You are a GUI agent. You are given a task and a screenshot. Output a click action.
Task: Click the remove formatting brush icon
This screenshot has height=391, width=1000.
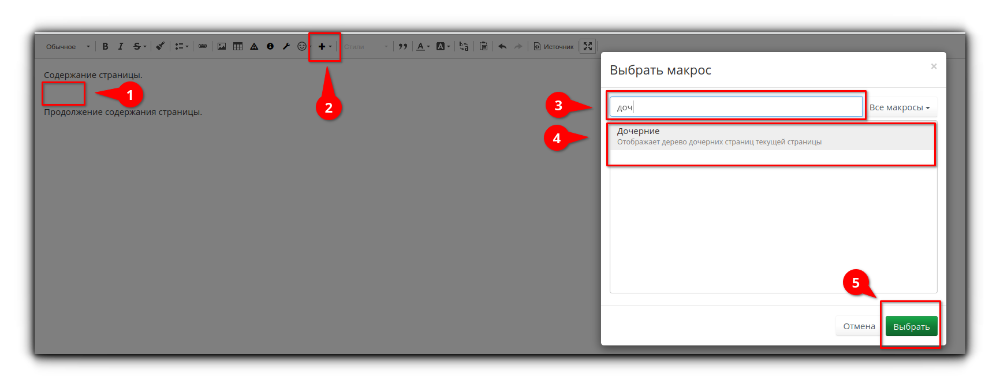click(x=160, y=47)
